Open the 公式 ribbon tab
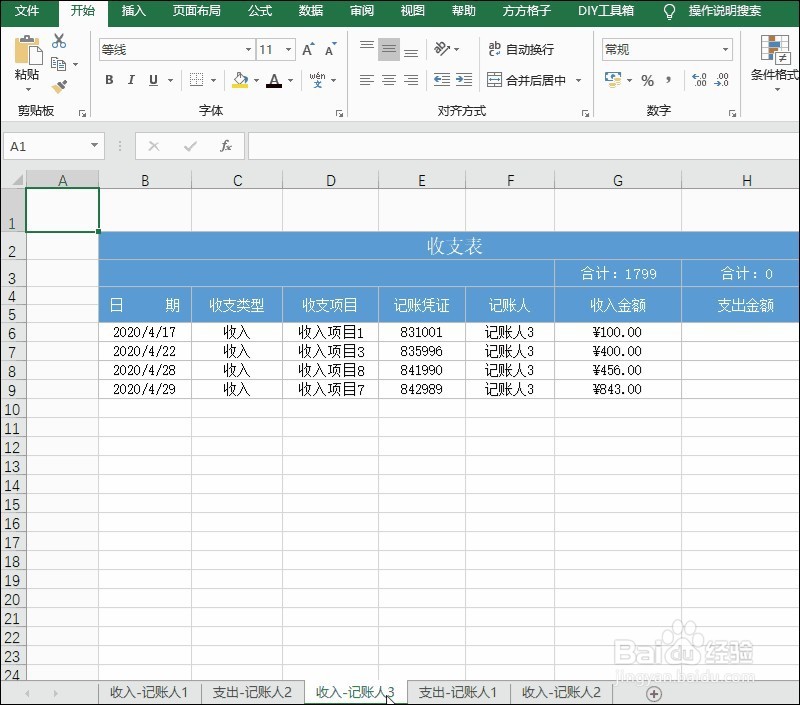The image size is (800, 705). 259,12
